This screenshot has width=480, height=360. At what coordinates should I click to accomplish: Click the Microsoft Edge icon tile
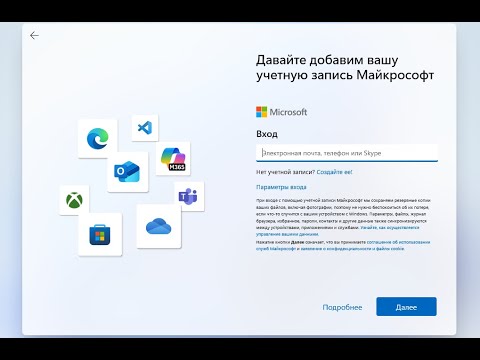click(98, 139)
